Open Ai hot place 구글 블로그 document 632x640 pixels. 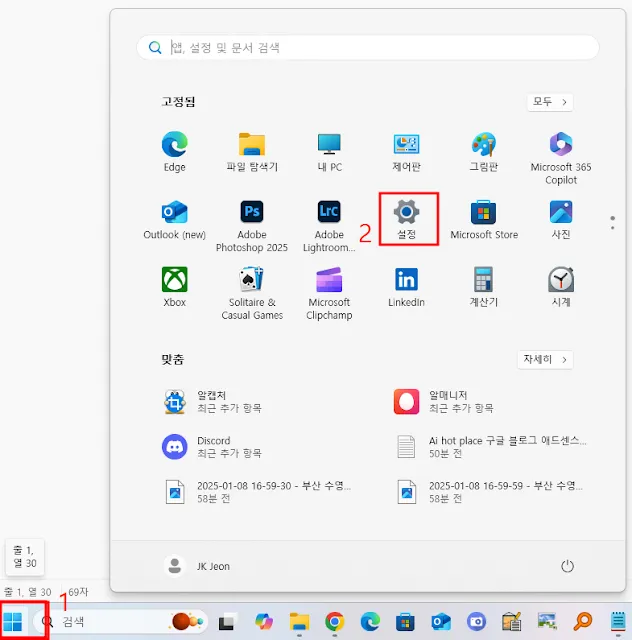[490, 447]
